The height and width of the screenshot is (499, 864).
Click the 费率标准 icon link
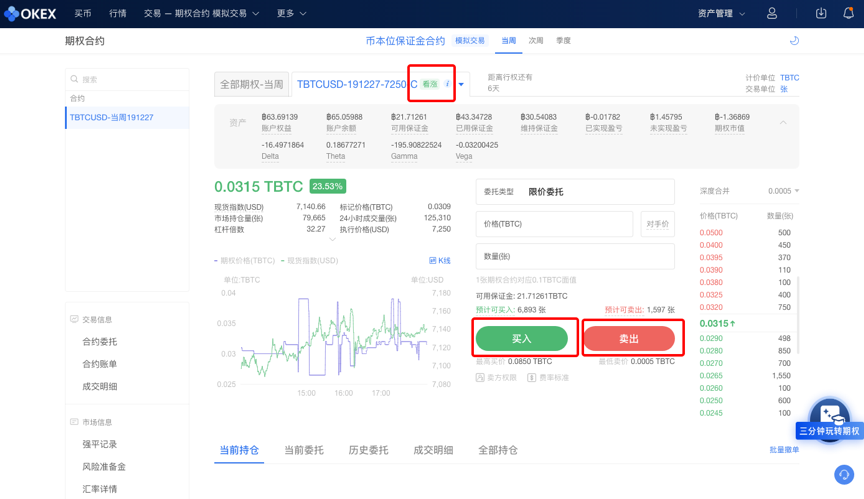(548, 378)
